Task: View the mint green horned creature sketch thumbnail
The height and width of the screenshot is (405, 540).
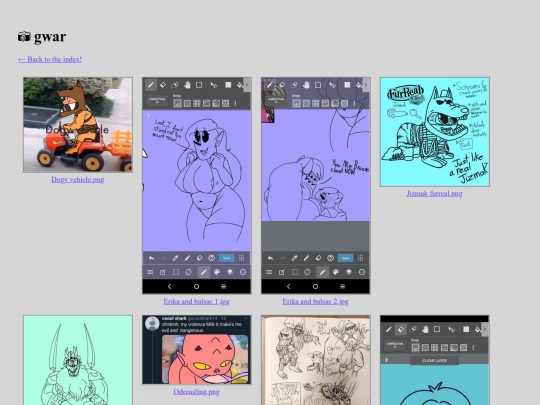Action: [78, 360]
